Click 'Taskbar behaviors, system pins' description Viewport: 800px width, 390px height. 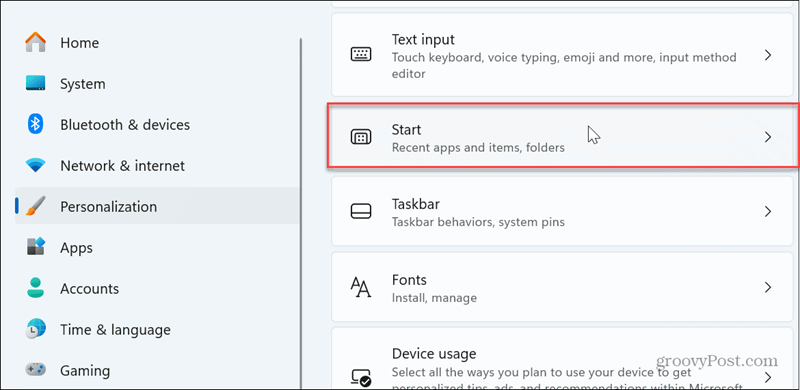478,223
